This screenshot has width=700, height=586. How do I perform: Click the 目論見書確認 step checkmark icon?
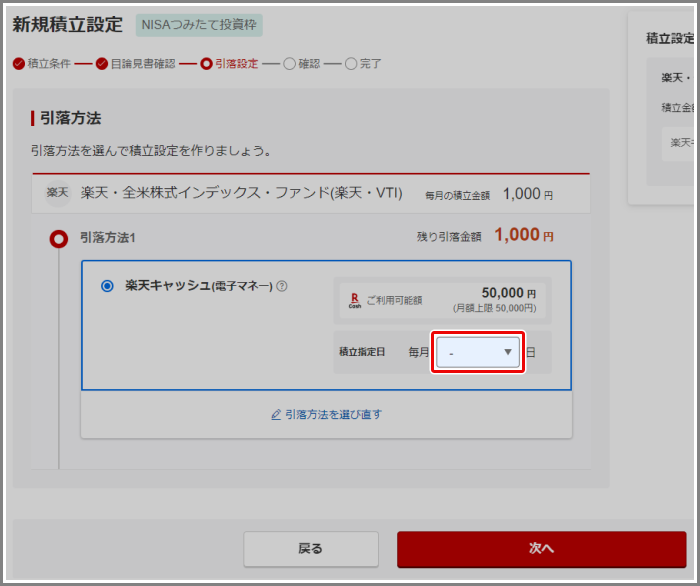pyautogui.click(x=102, y=64)
